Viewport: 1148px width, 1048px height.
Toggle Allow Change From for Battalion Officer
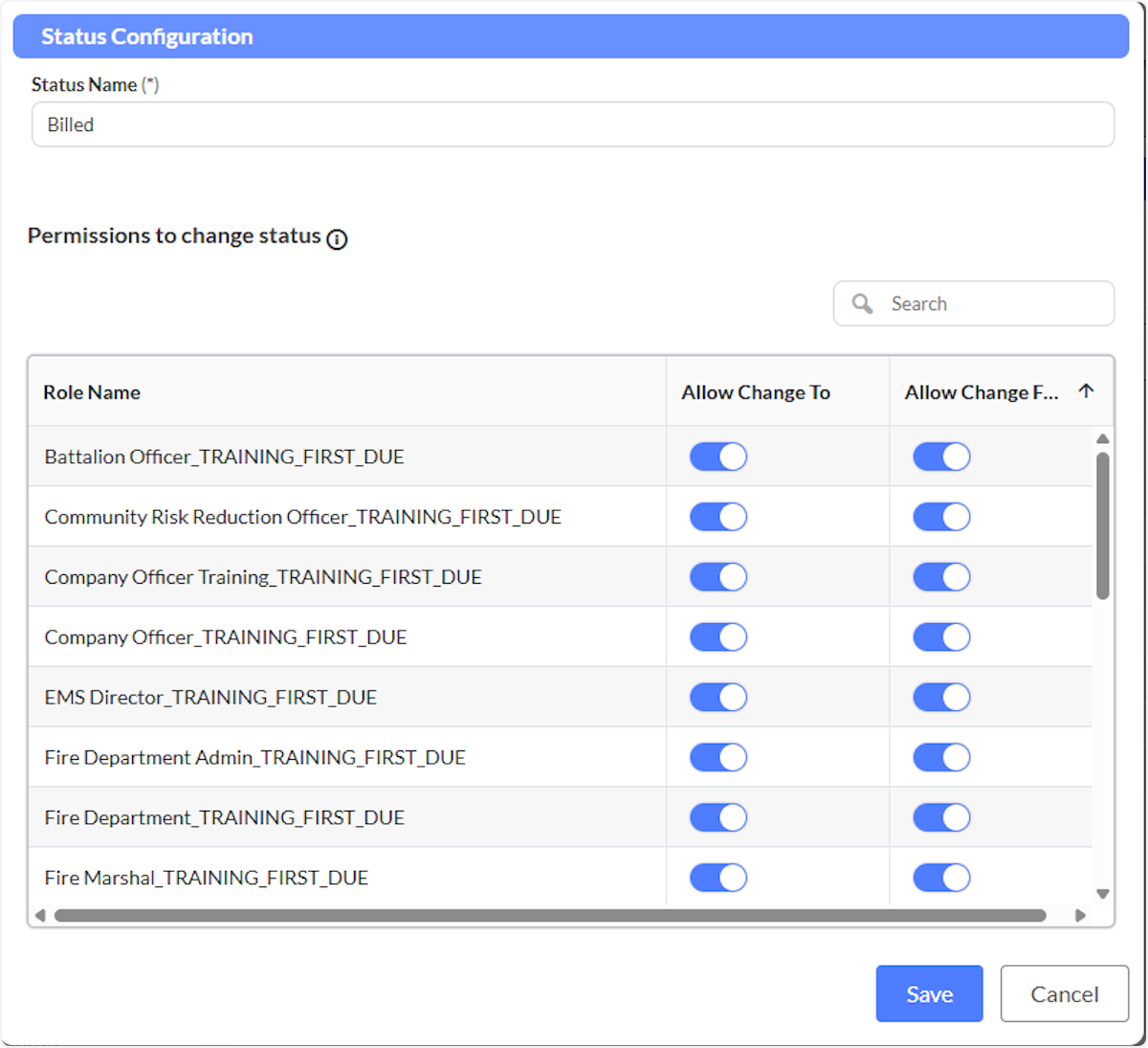[x=941, y=457]
